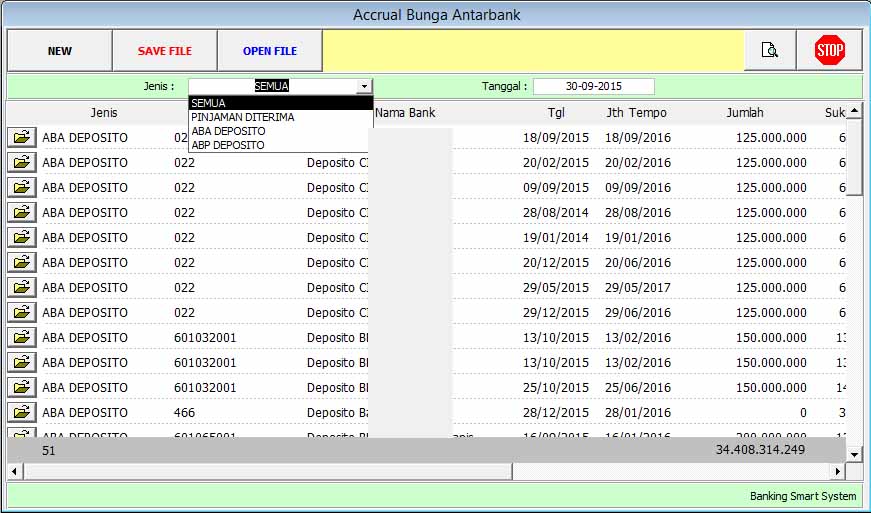Select the due date 29/05/2017 cell
Screen dimensions: 871x513
638,288
